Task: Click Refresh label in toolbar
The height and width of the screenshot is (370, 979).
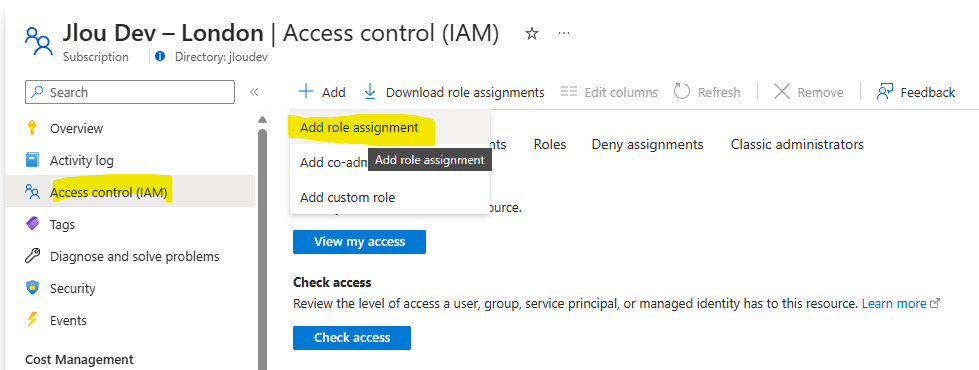Action: 719,92
